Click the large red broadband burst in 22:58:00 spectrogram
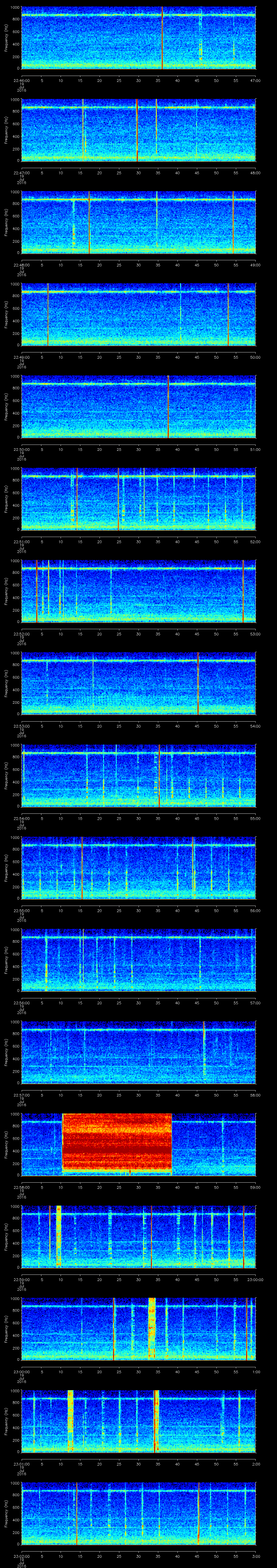 [x=117, y=1143]
